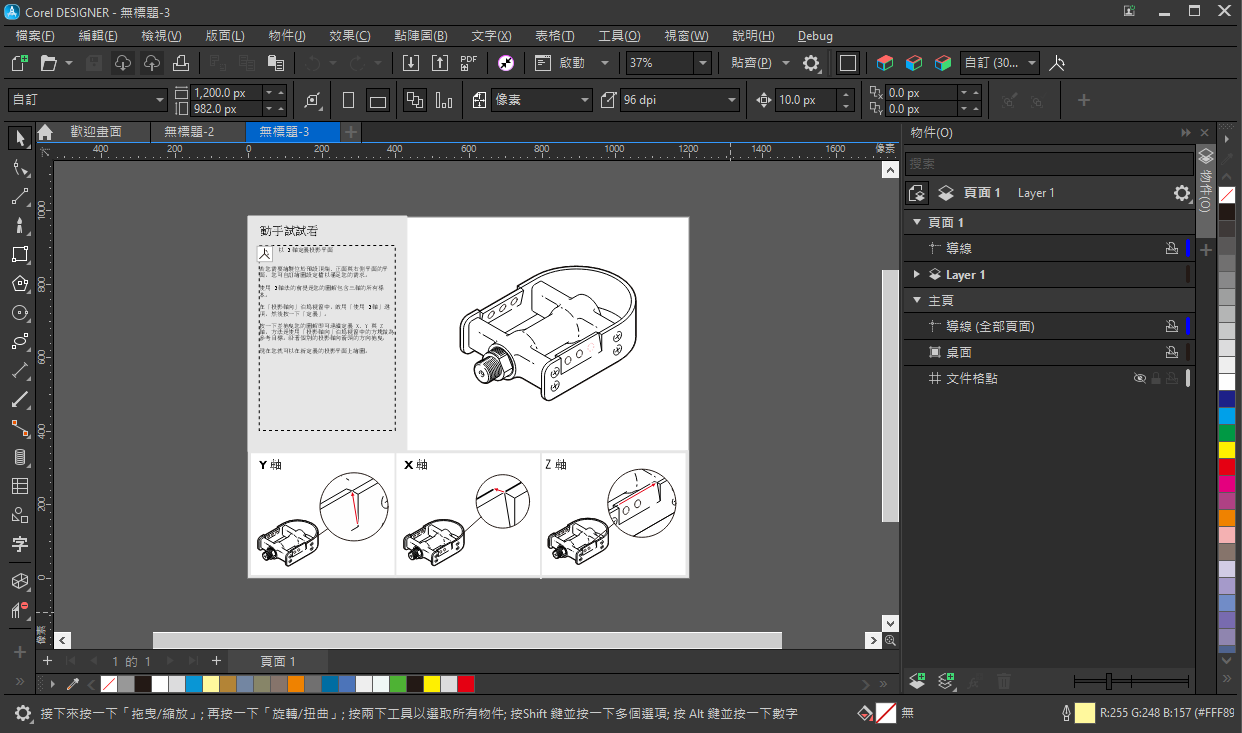Open a new document tab with the plus button

pyautogui.click(x=351, y=132)
